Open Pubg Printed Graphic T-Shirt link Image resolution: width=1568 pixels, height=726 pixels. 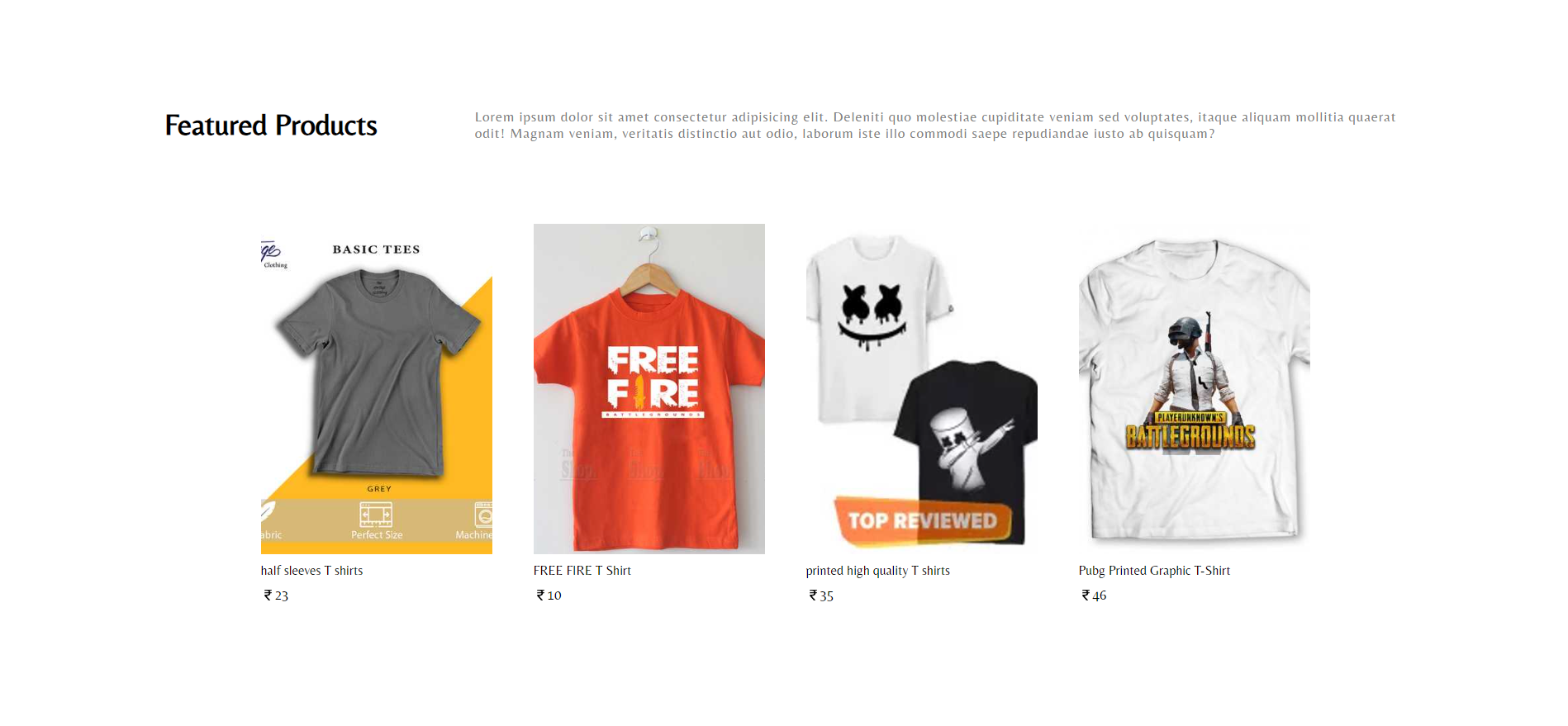click(1154, 571)
